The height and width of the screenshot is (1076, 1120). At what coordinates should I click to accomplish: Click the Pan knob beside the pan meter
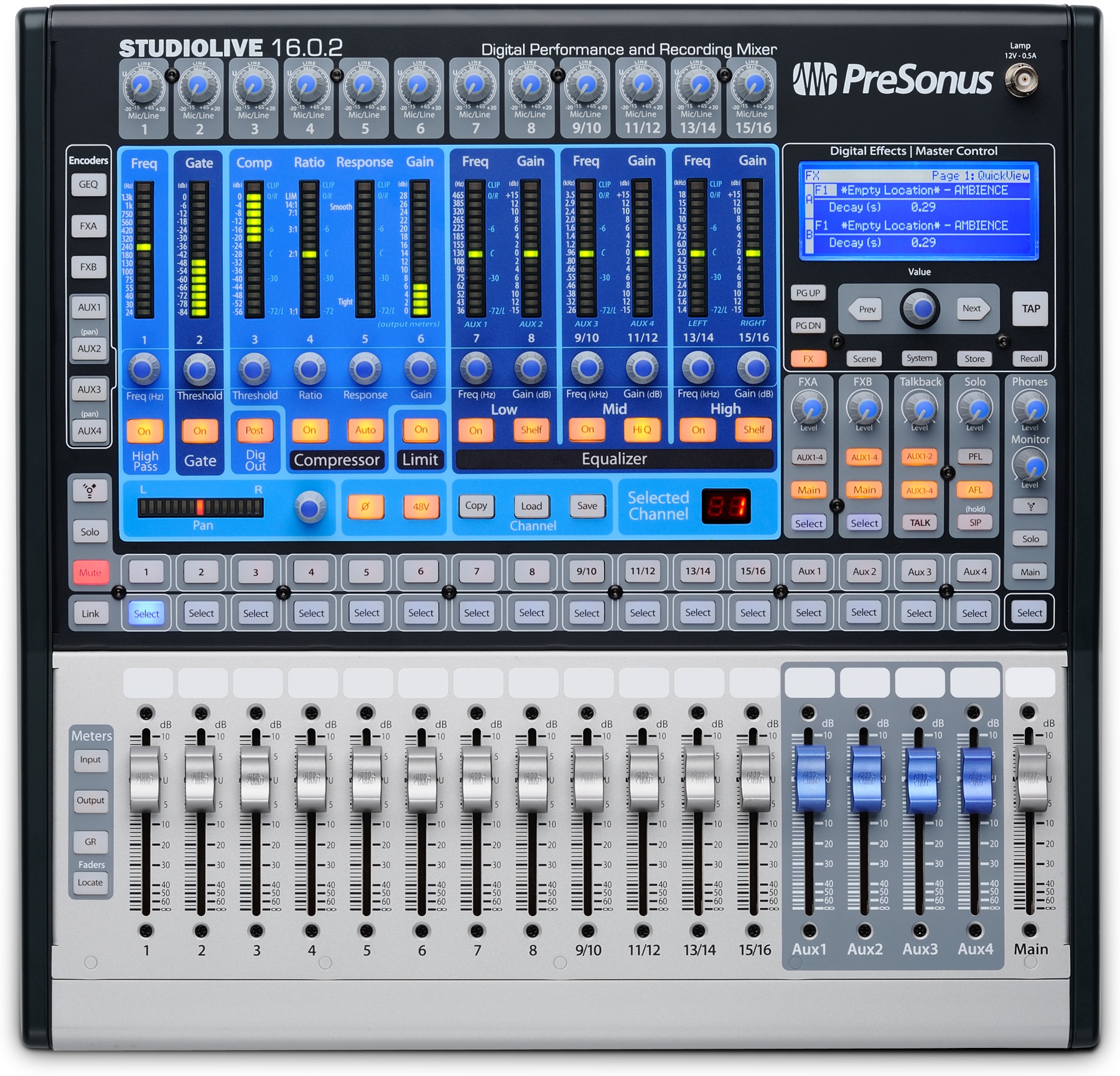point(310,506)
